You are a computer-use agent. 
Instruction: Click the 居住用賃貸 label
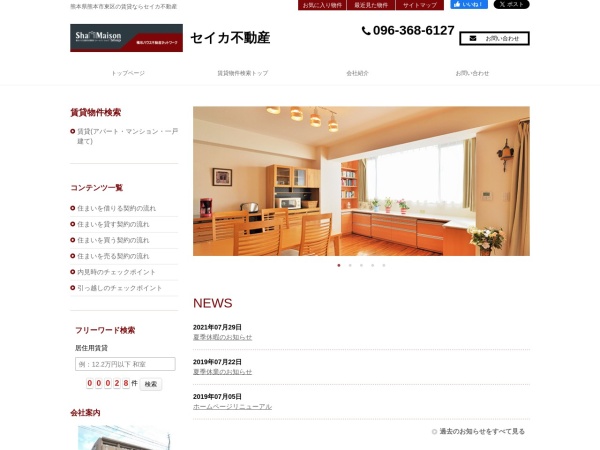coord(91,348)
